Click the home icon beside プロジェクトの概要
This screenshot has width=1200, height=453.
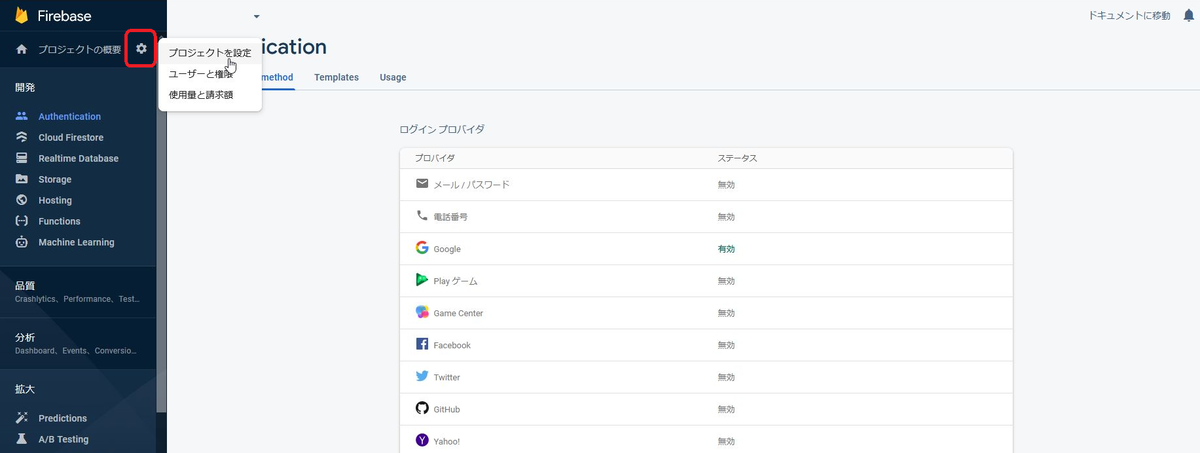point(21,49)
